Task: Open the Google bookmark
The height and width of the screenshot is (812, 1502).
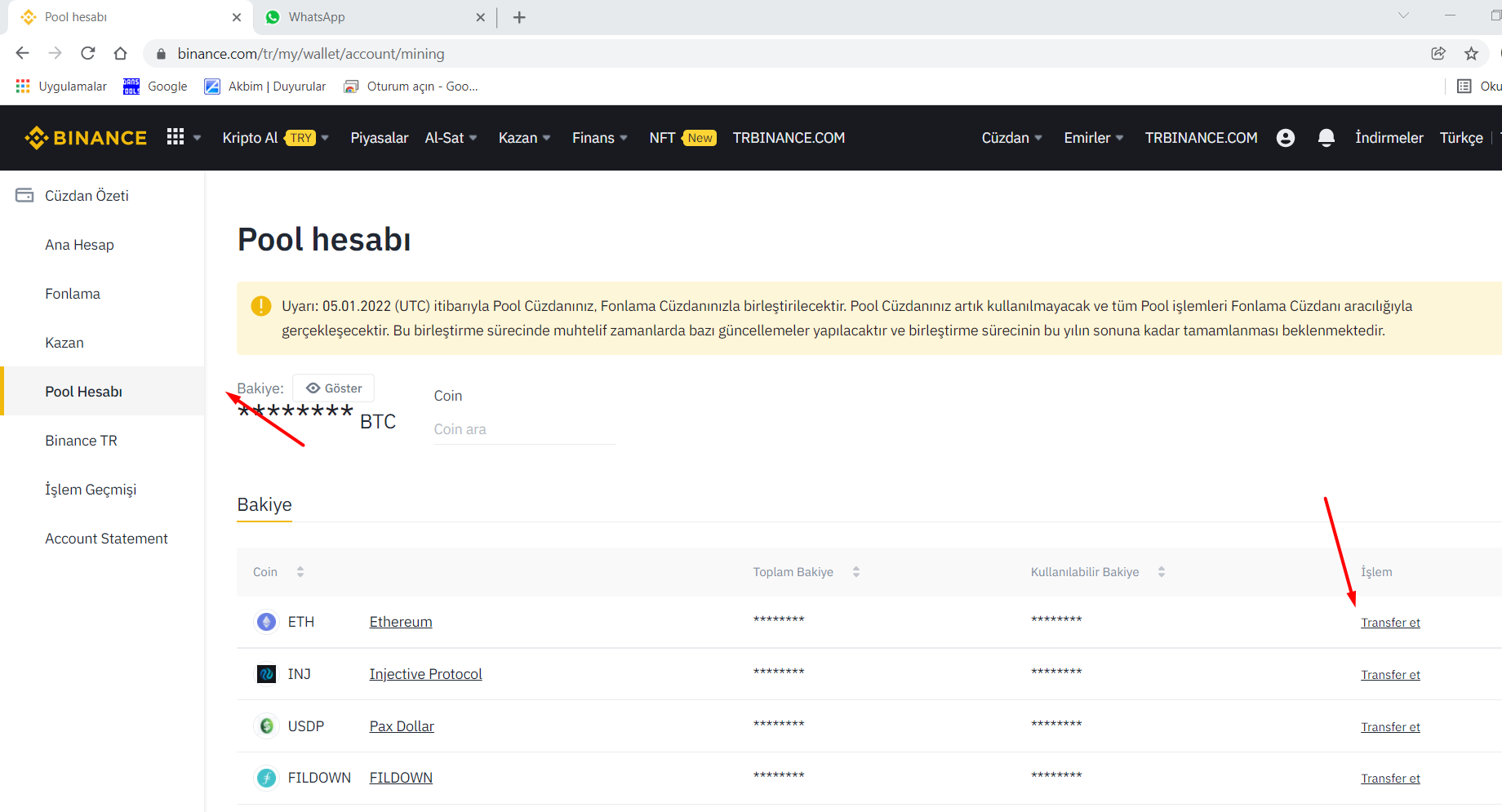Action: click(x=155, y=87)
